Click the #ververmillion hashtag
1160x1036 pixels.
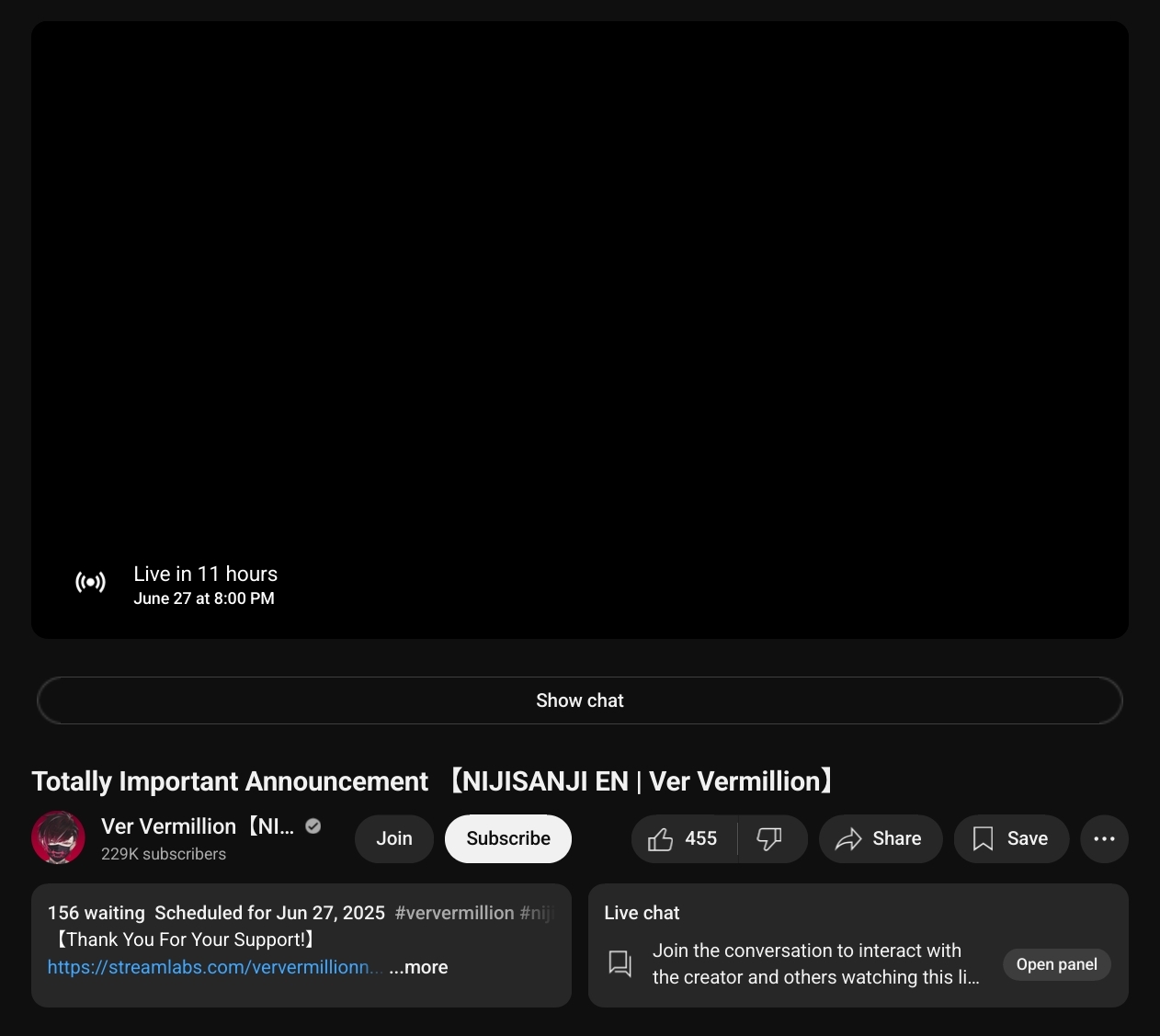click(x=454, y=913)
